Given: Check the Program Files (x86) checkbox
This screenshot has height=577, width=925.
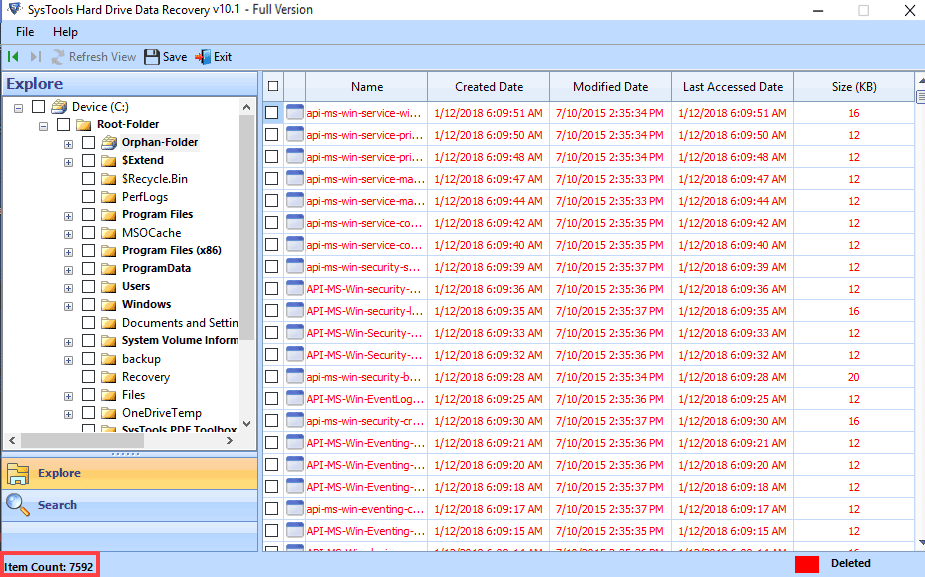Looking at the screenshot, I should click(x=88, y=250).
